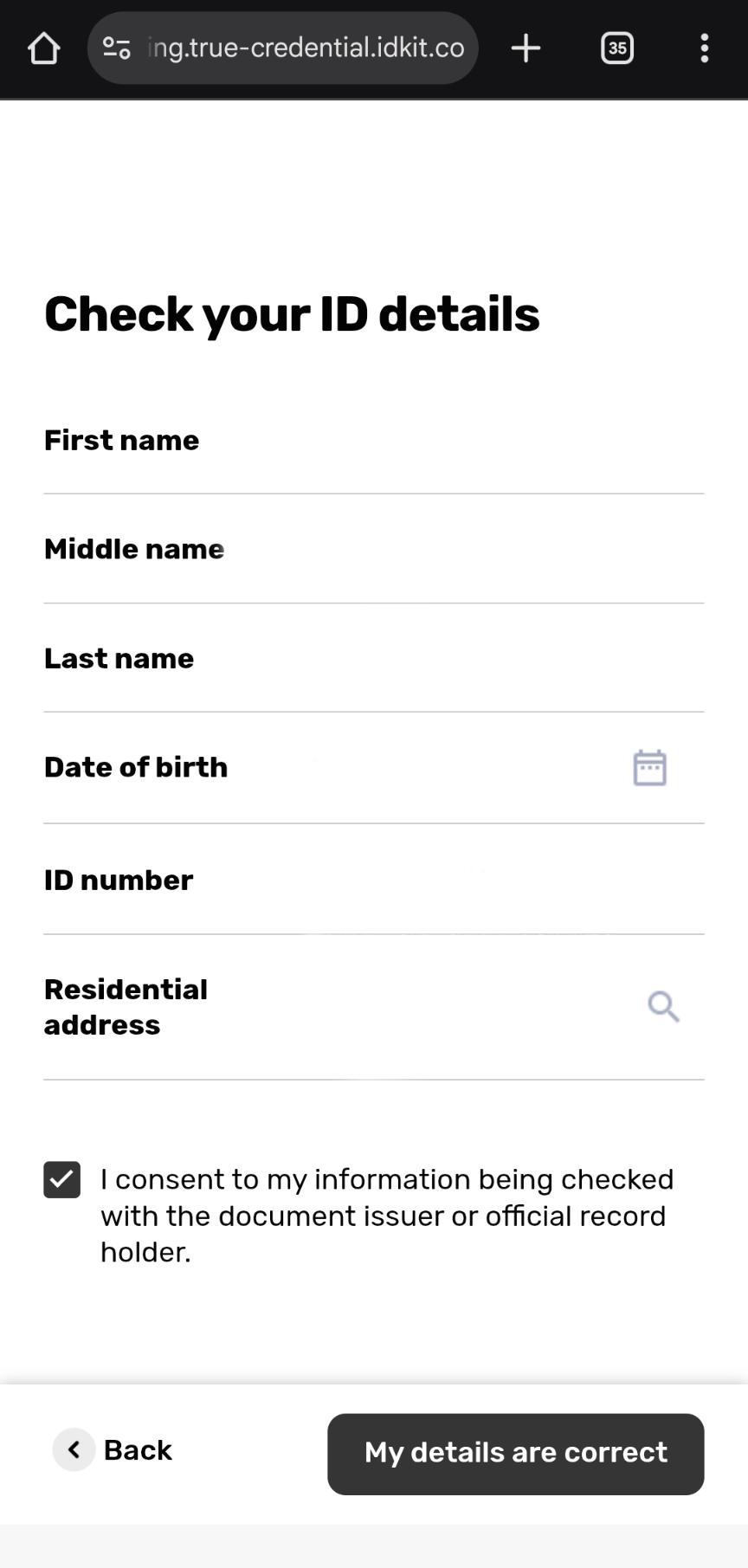Viewport: 748px width, 1568px height.
Task: Search for residential address via magnifier icon
Action: (x=663, y=1007)
